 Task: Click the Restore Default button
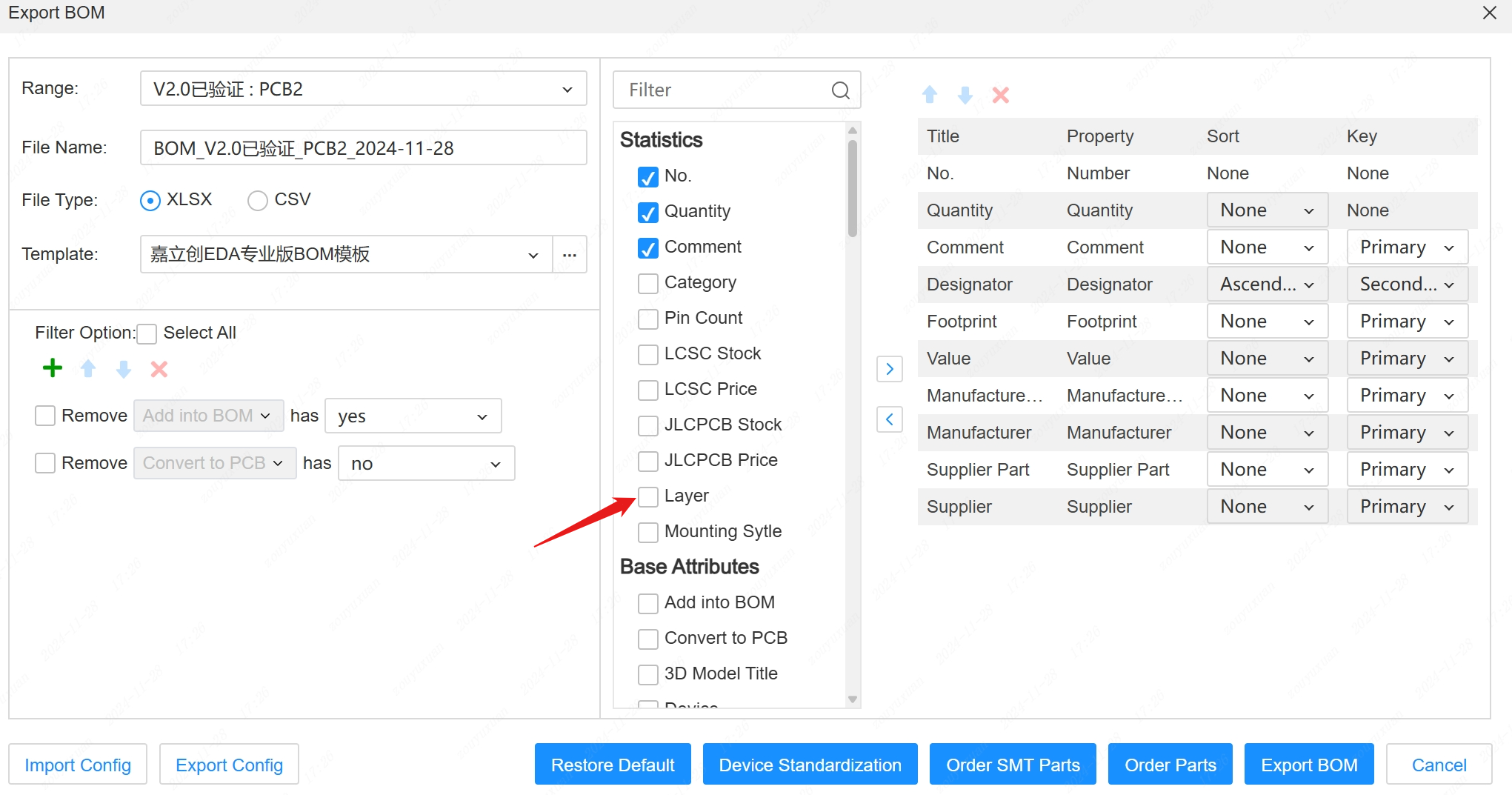(612, 765)
